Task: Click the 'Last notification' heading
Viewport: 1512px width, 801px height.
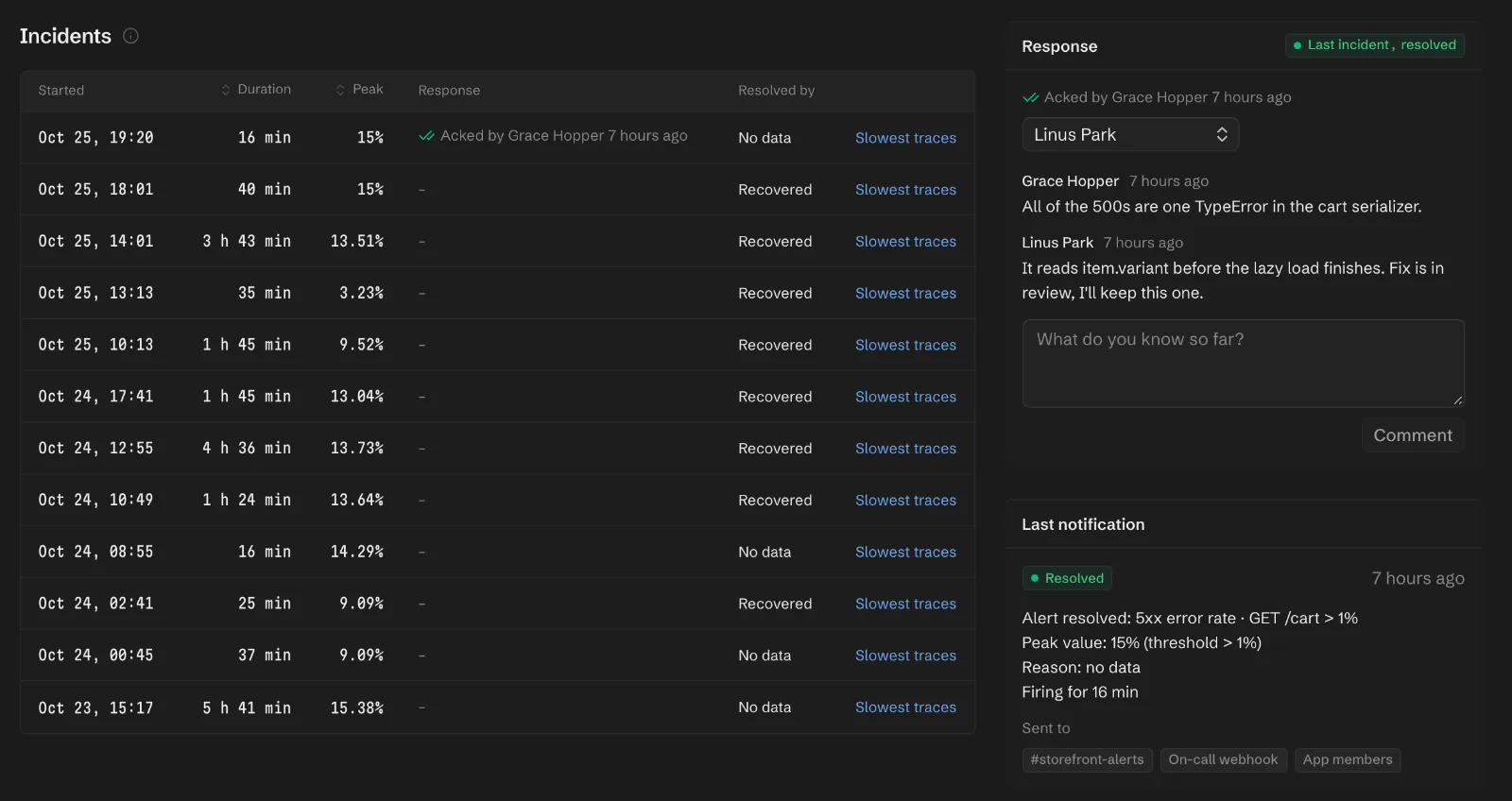Action: click(x=1083, y=524)
